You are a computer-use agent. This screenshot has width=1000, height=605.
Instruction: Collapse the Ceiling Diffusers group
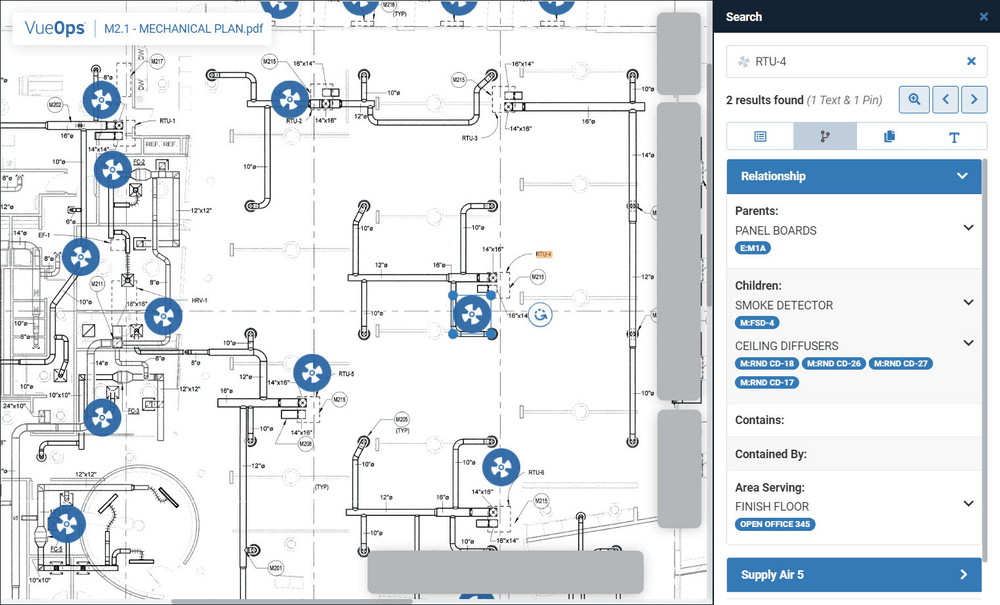click(968, 343)
